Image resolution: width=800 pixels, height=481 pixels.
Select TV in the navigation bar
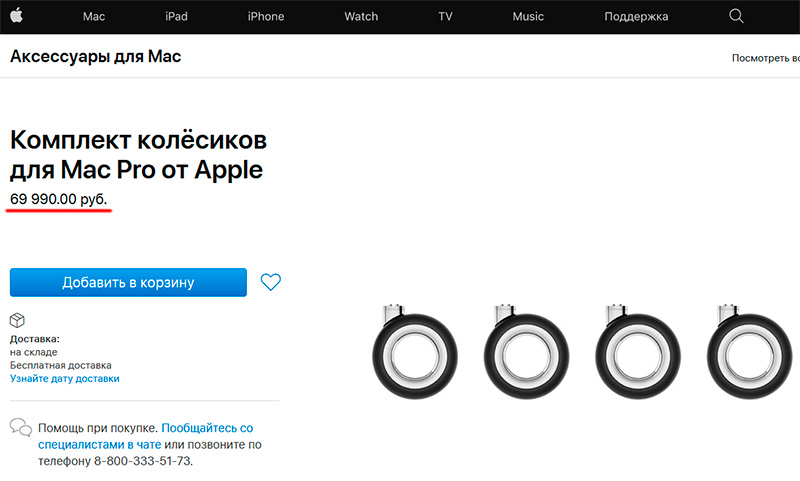445,17
